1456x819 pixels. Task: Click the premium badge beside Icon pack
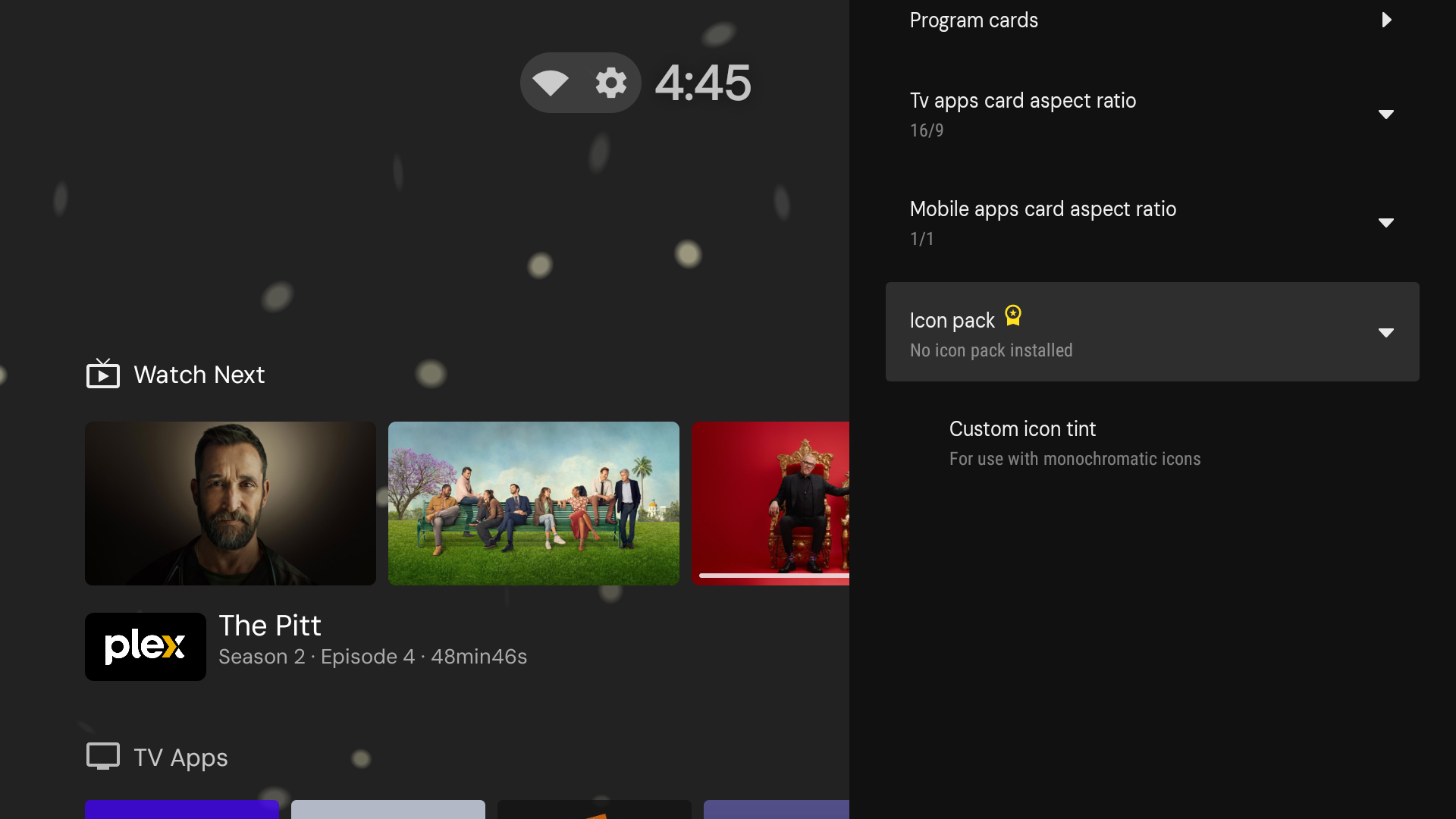pos(1013,315)
